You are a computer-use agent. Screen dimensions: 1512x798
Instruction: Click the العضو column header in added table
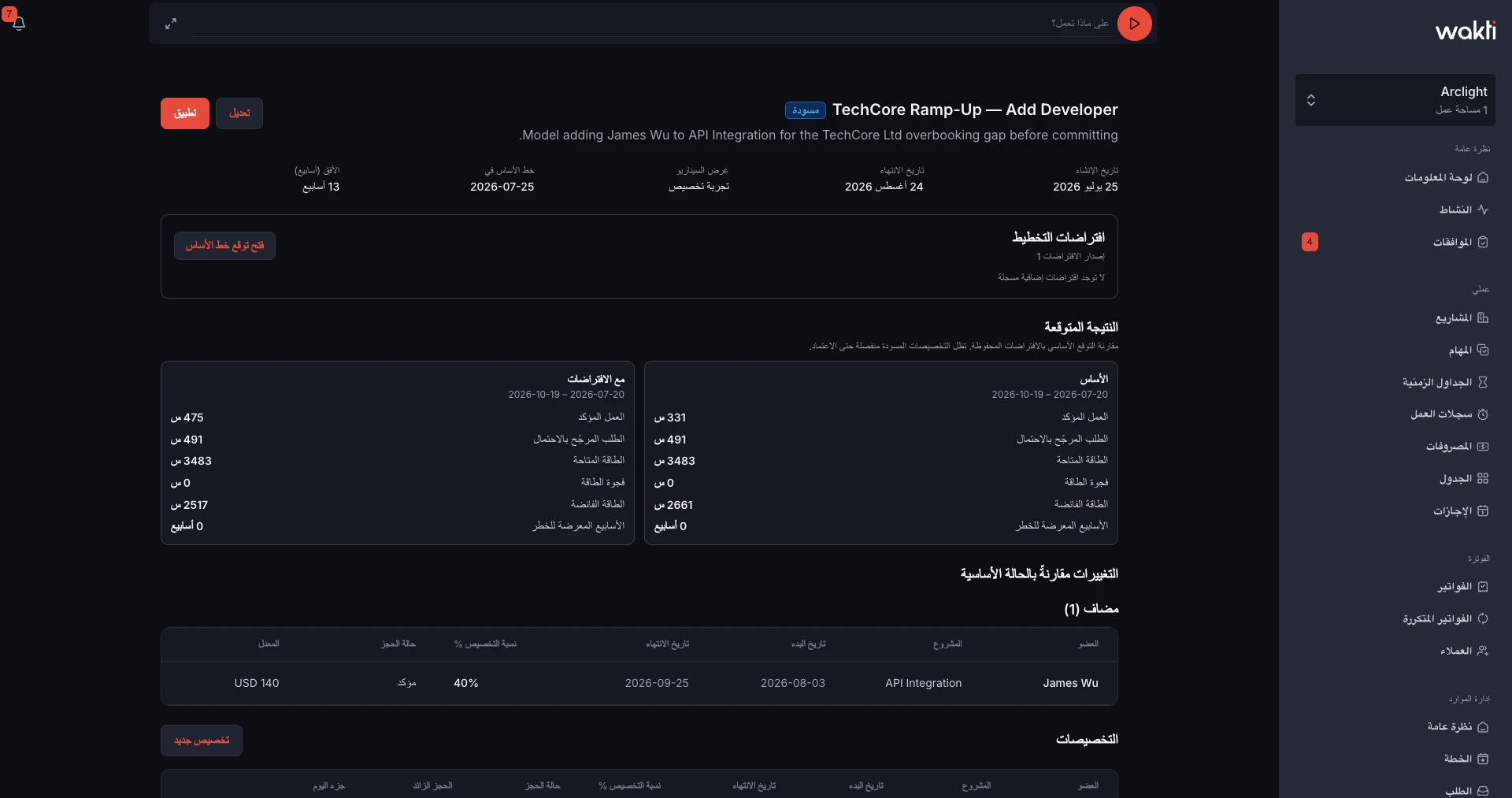[1088, 644]
